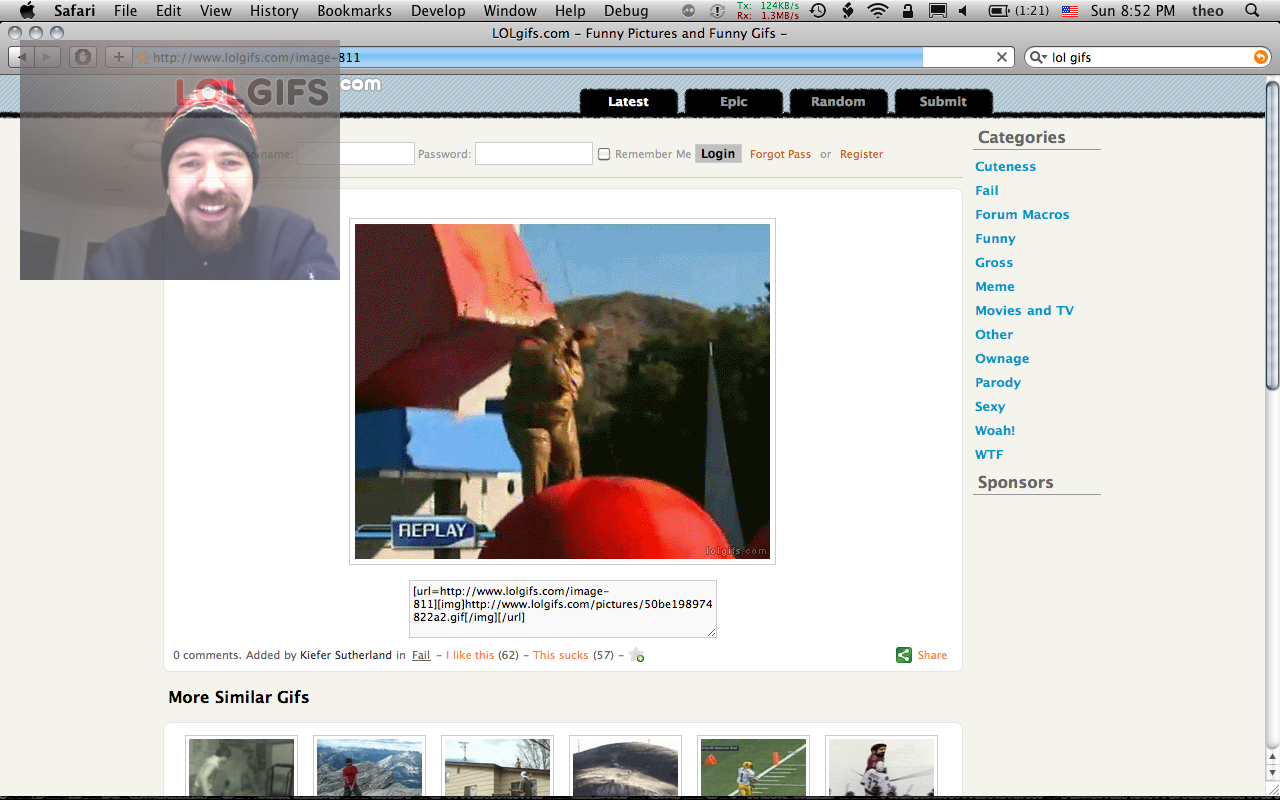1280x800 pixels.
Task: Click the Password input field
Action: coord(533,154)
